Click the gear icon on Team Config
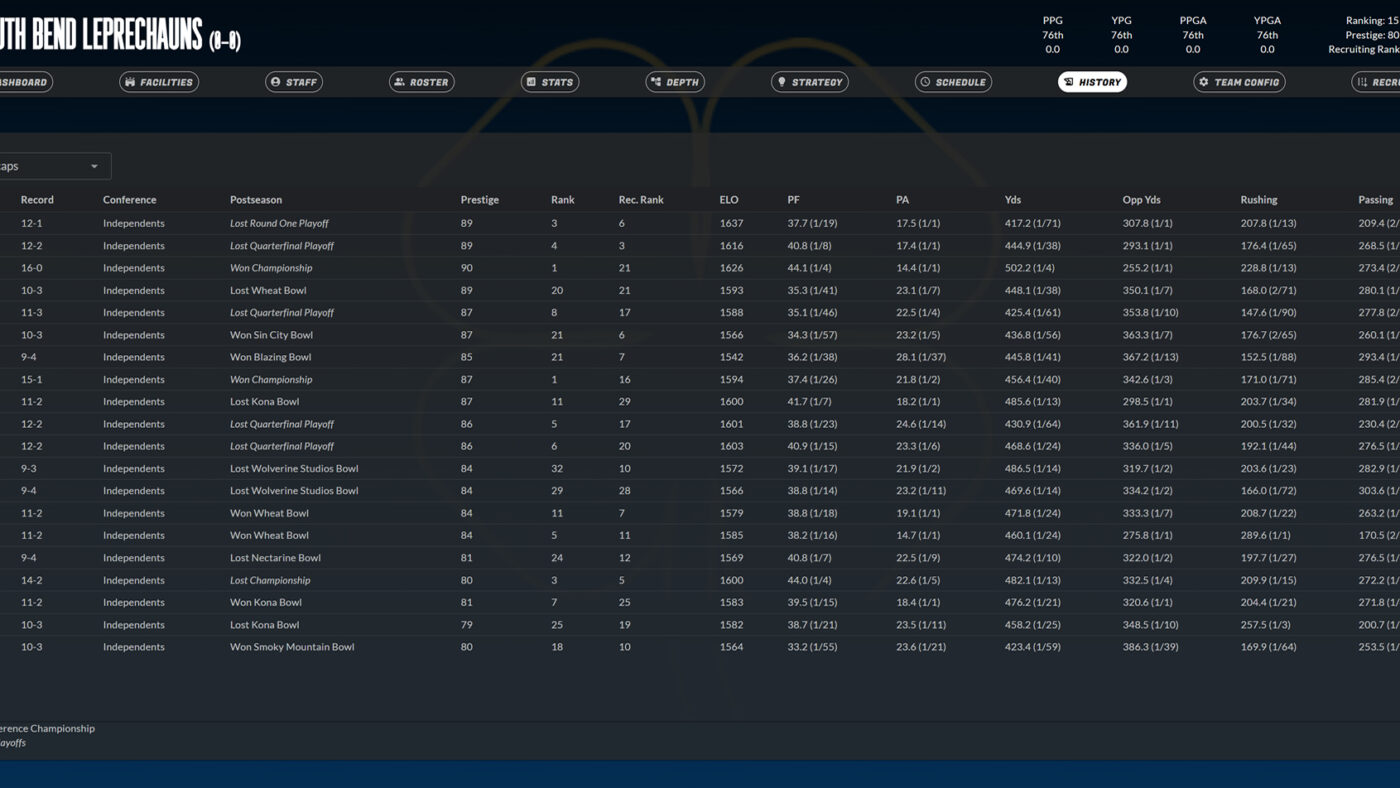1400x788 pixels. (1204, 82)
